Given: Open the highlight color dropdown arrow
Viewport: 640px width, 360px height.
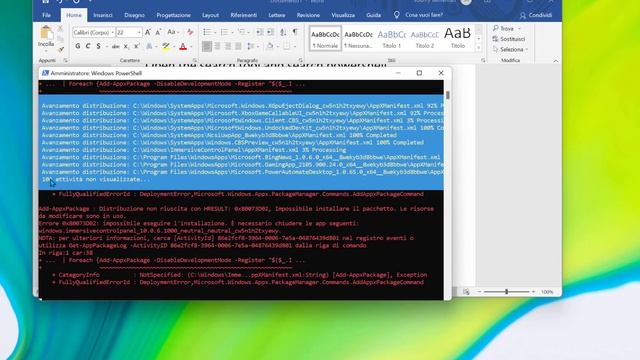Looking at the screenshot, I should [173, 47].
